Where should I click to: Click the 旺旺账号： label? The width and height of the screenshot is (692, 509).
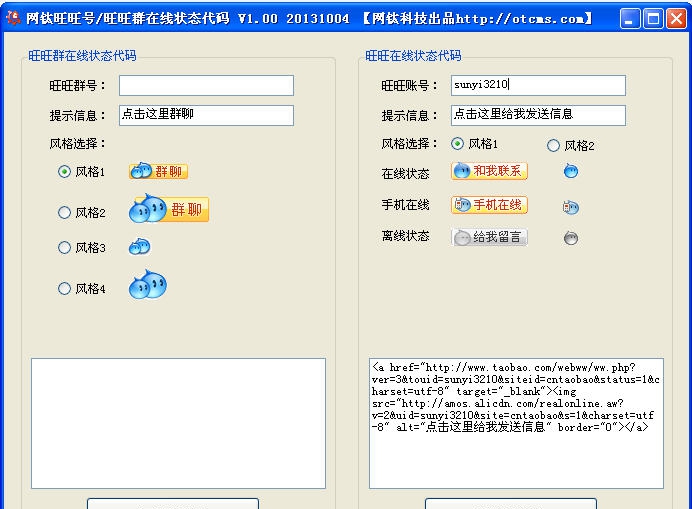pos(410,85)
